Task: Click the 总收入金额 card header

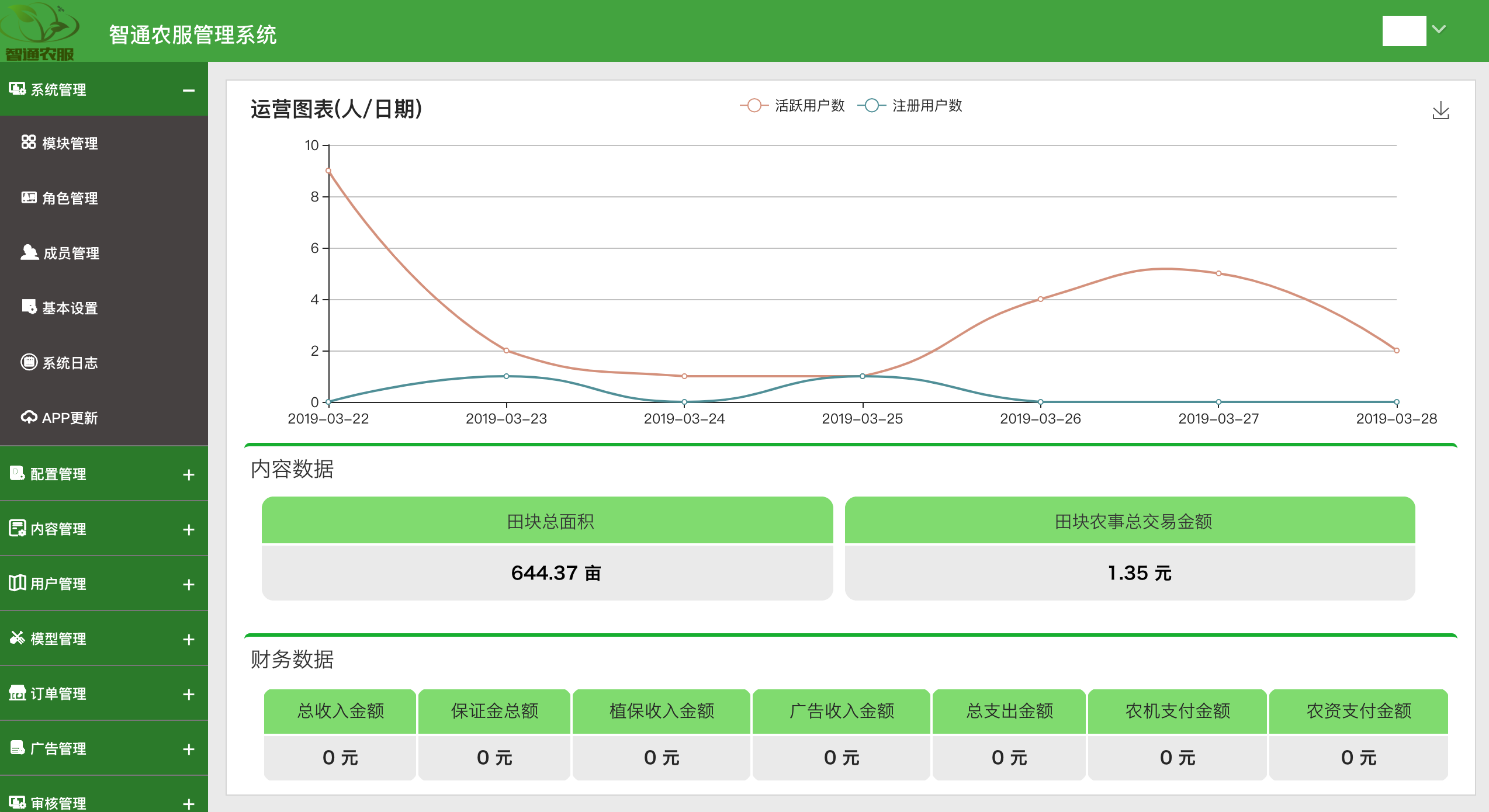Action: click(340, 710)
